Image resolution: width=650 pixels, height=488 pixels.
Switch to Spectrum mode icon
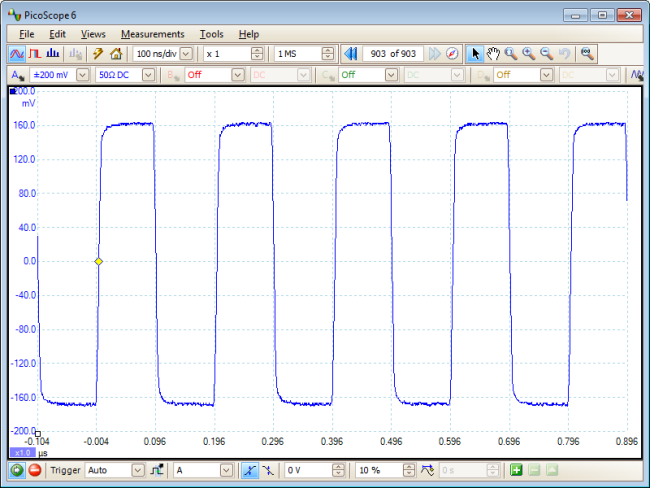[52, 53]
